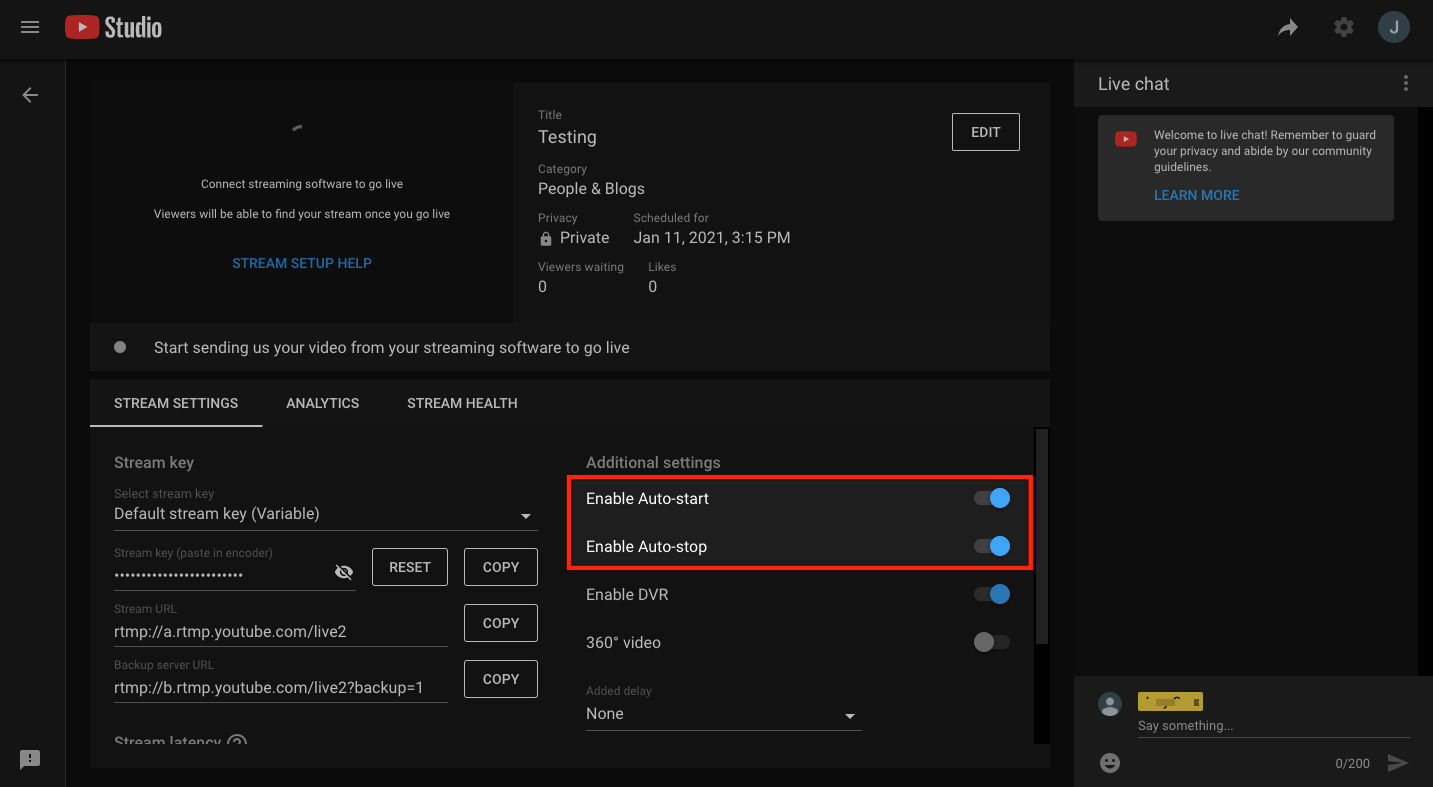Click the account avatar in the top bar

pos(1393,27)
